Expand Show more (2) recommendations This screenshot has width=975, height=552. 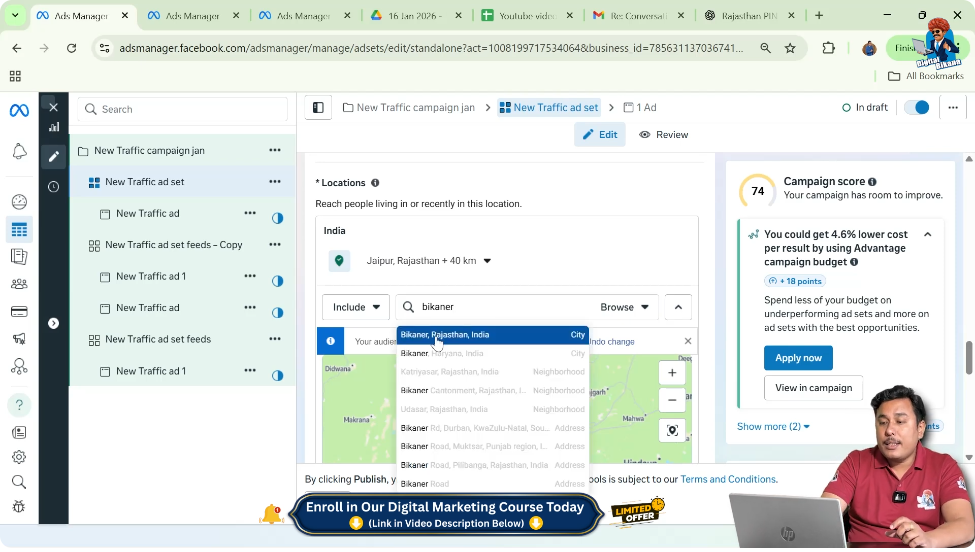pos(773,426)
